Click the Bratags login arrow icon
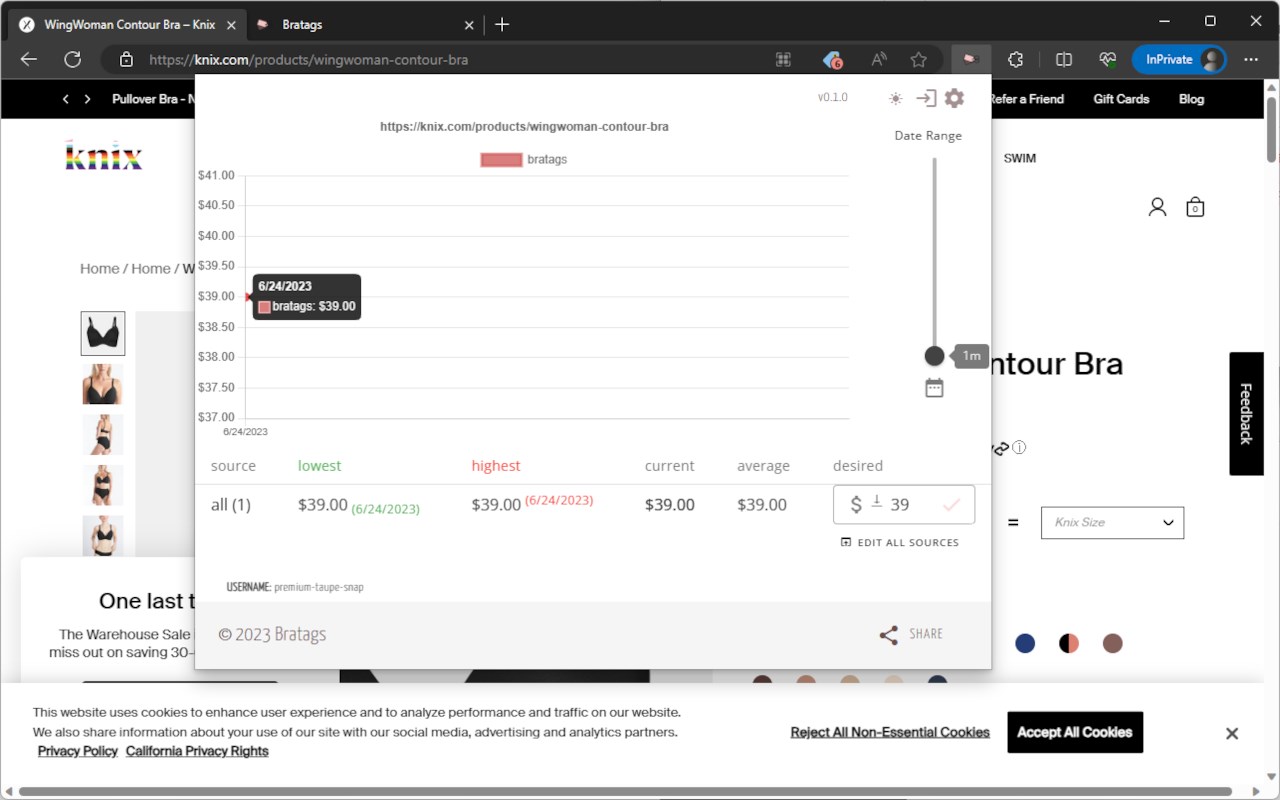This screenshot has width=1280, height=800. pos(926,98)
